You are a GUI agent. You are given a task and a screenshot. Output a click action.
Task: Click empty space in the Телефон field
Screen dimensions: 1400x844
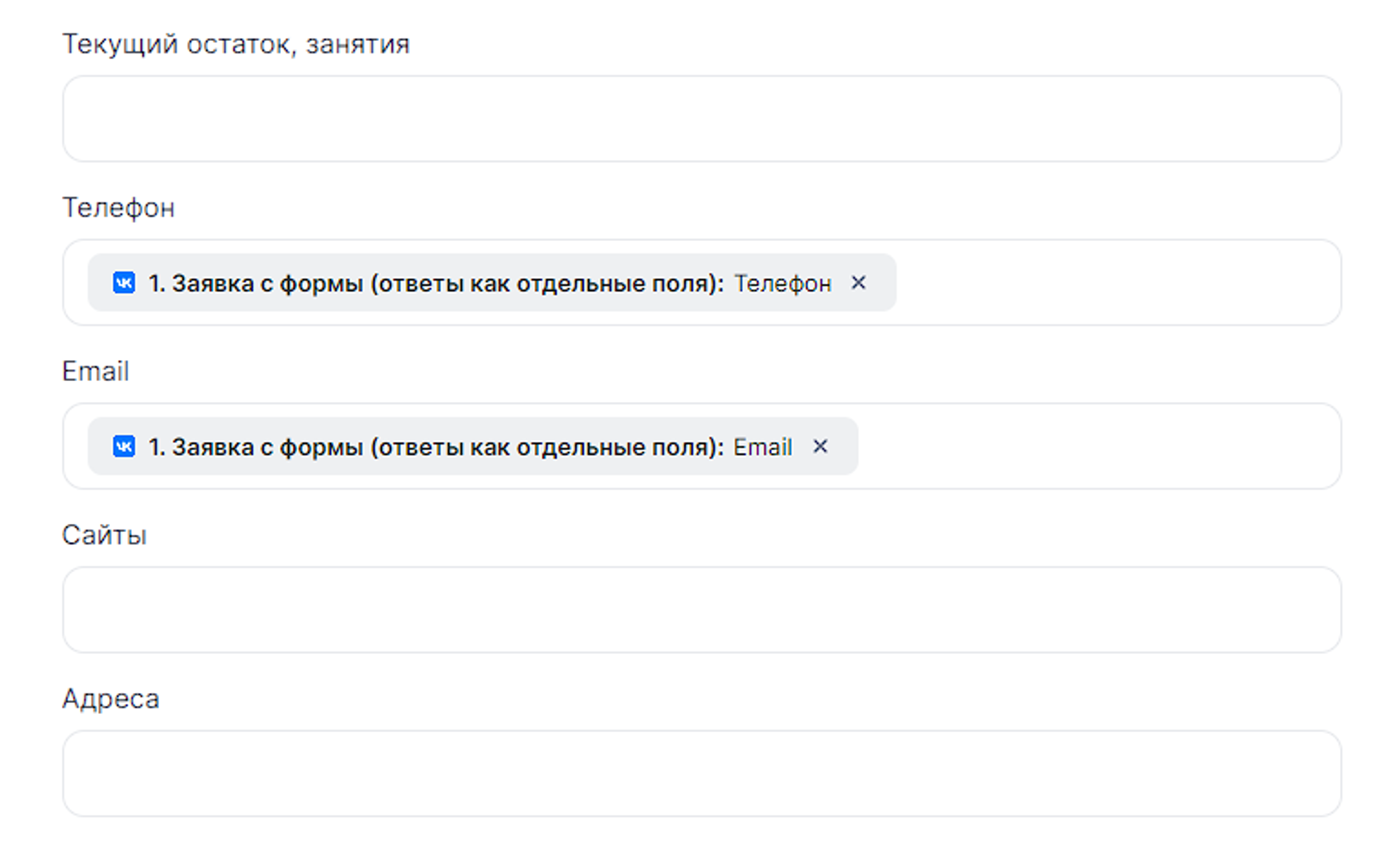[1116, 283]
